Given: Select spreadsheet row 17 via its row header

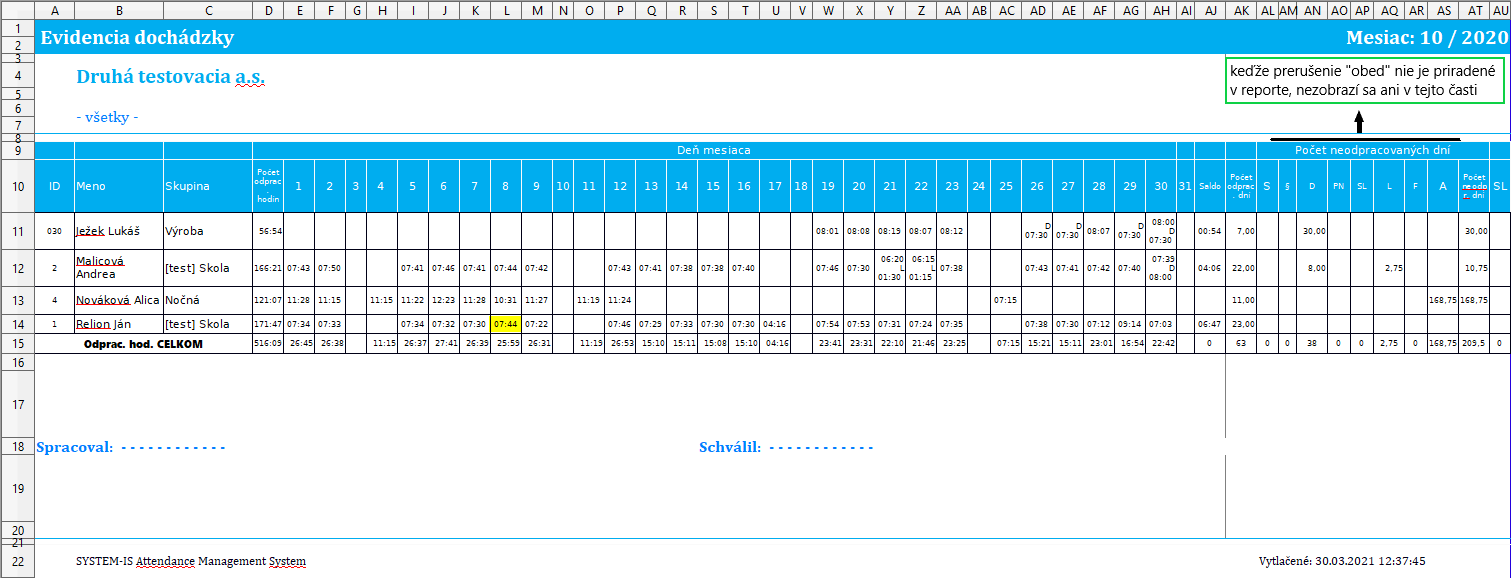Looking at the screenshot, I should click(x=17, y=404).
